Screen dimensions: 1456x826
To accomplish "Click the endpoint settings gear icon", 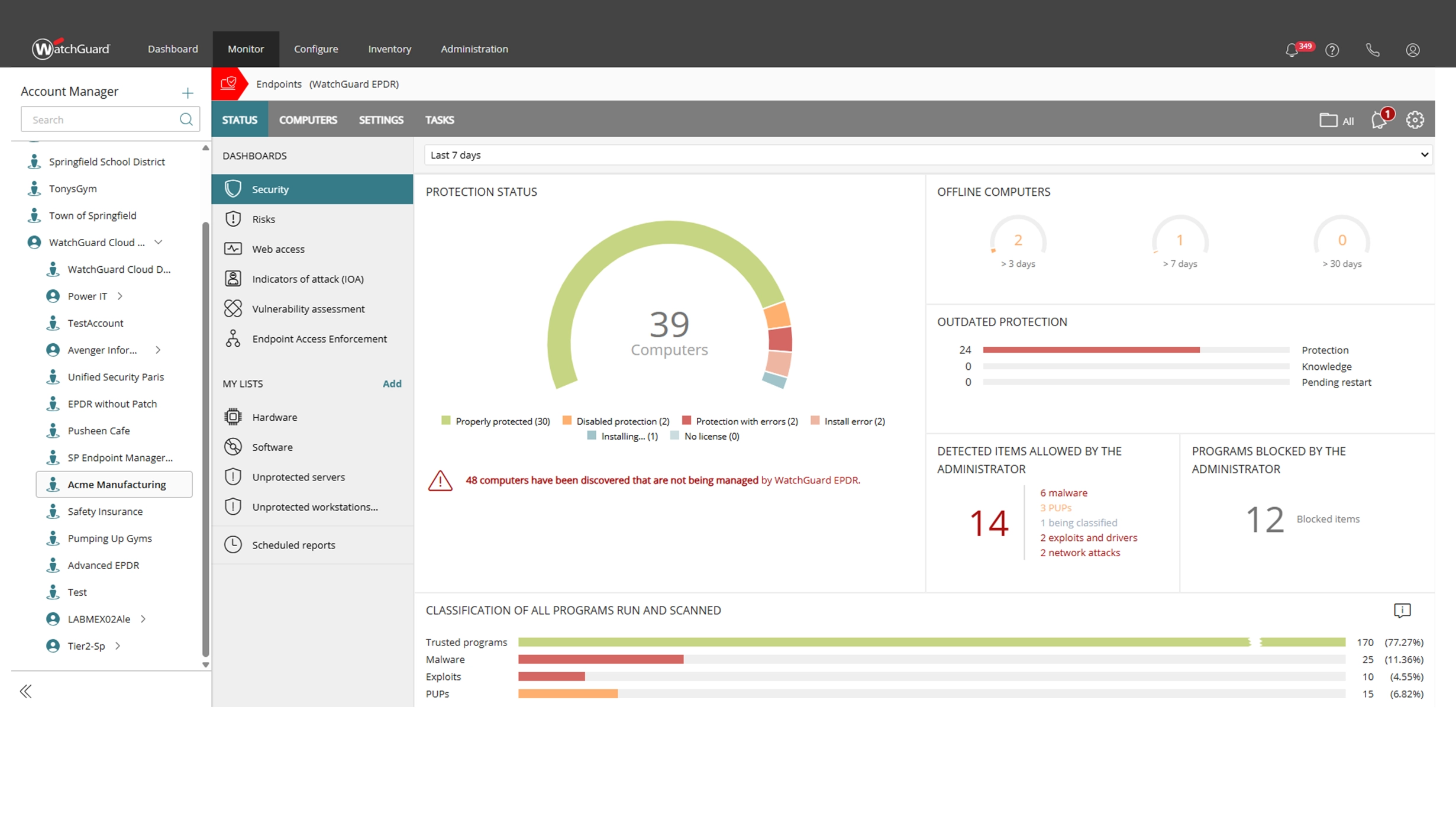I will [1415, 120].
